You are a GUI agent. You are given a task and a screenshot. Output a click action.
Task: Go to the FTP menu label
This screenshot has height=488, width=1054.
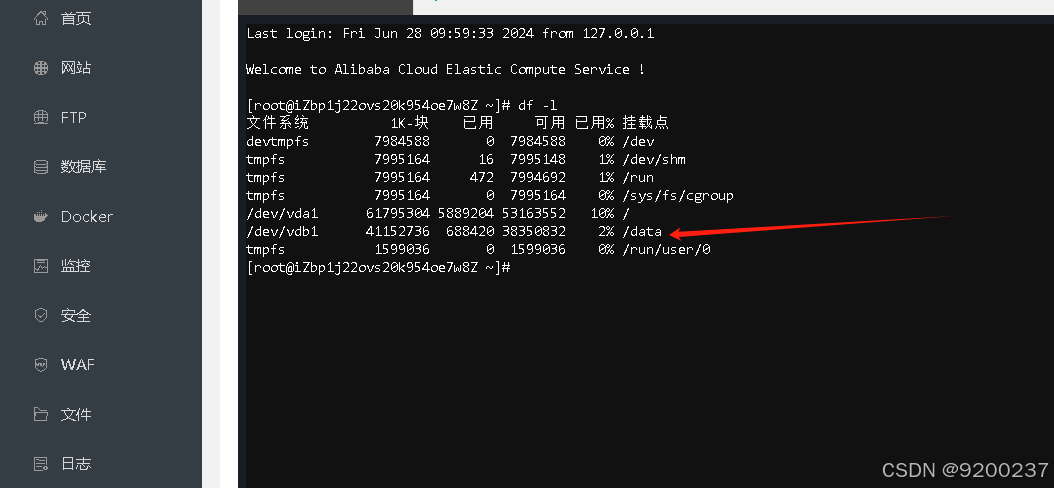tap(74, 118)
